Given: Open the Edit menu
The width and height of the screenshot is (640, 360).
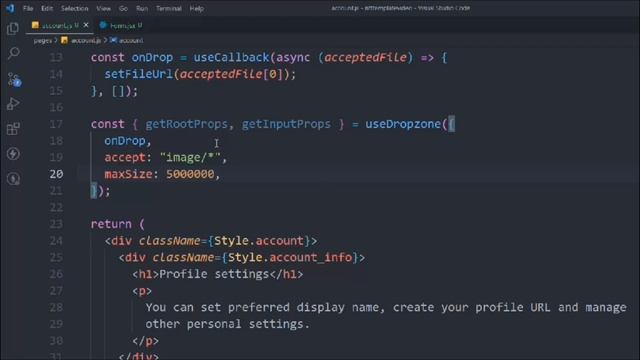Looking at the screenshot, I should [x=47, y=9].
